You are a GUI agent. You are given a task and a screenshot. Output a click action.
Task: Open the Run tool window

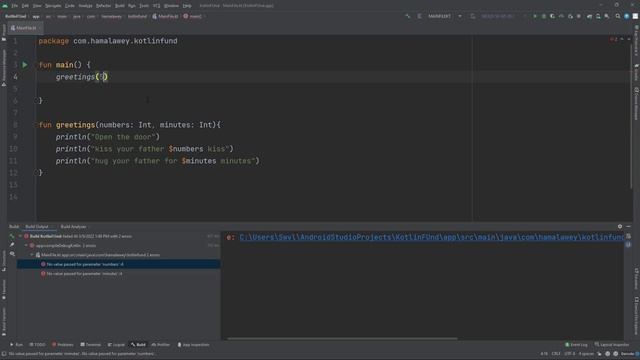pyautogui.click(x=16, y=345)
